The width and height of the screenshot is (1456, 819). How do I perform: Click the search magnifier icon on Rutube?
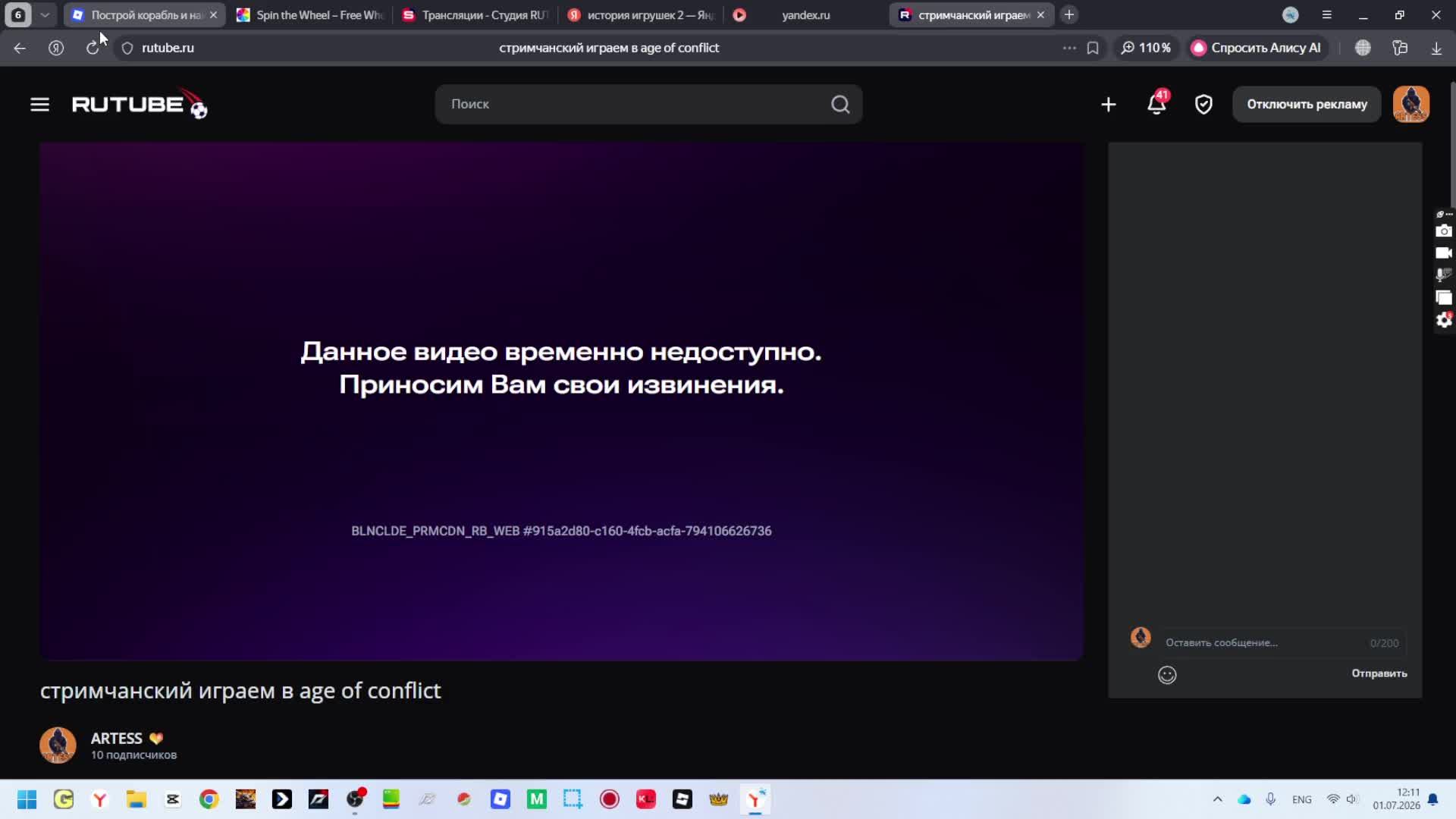click(x=840, y=104)
